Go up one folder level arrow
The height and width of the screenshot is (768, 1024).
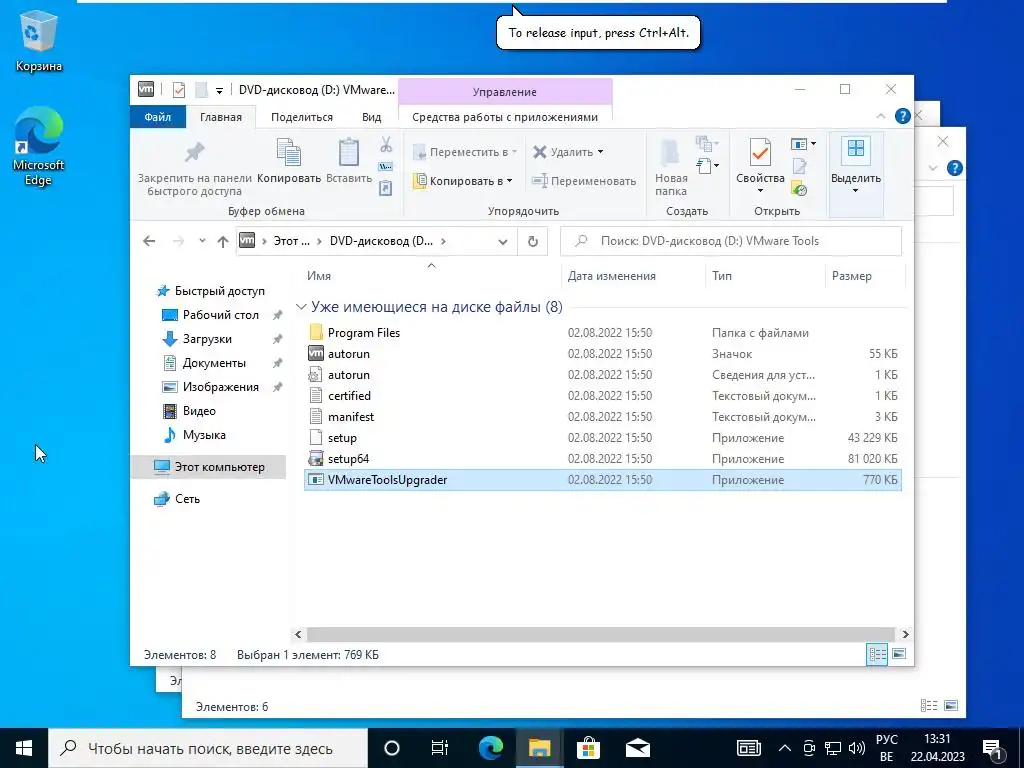[223, 241]
